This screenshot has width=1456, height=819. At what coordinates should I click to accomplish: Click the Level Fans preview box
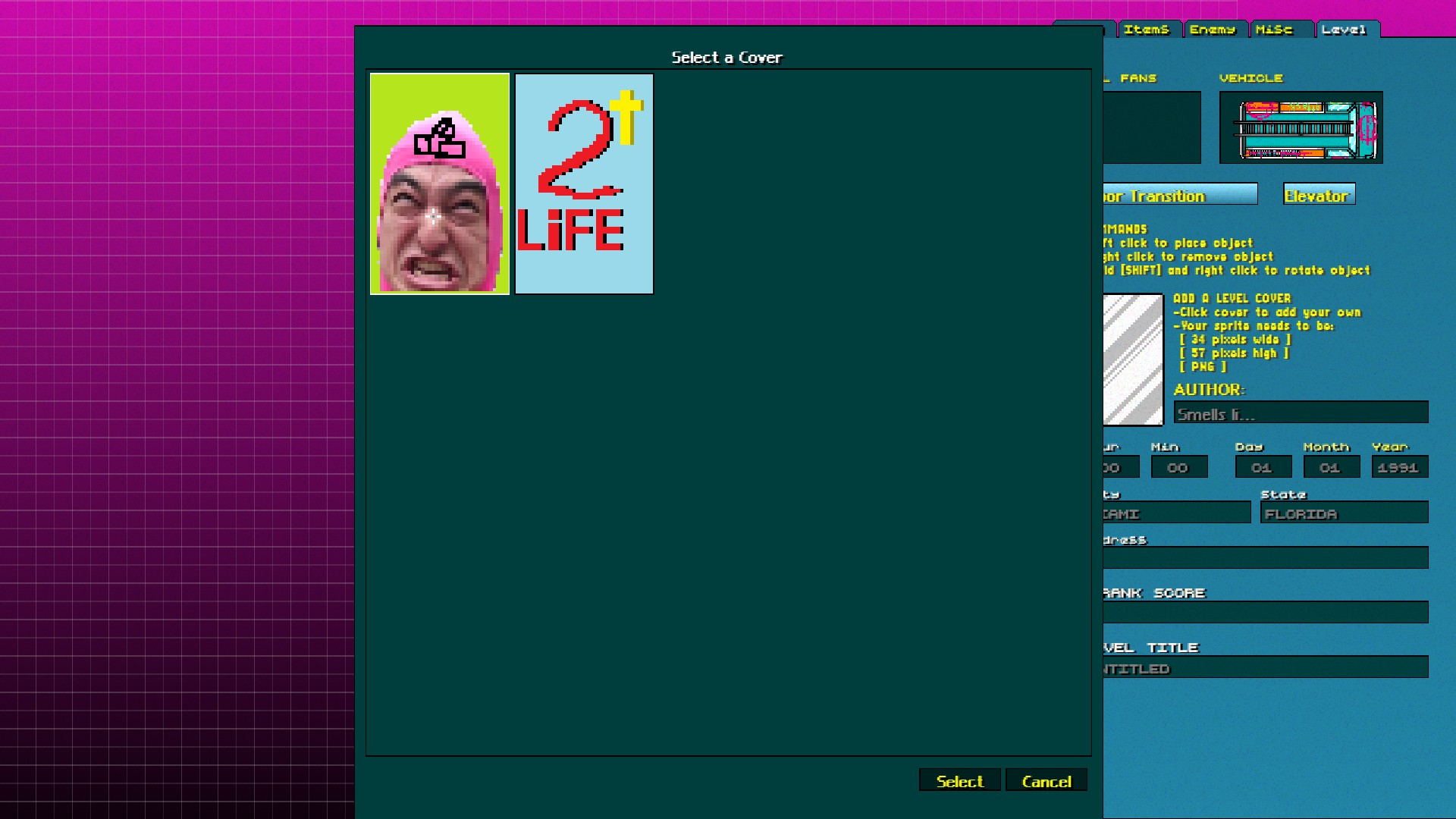1152,127
